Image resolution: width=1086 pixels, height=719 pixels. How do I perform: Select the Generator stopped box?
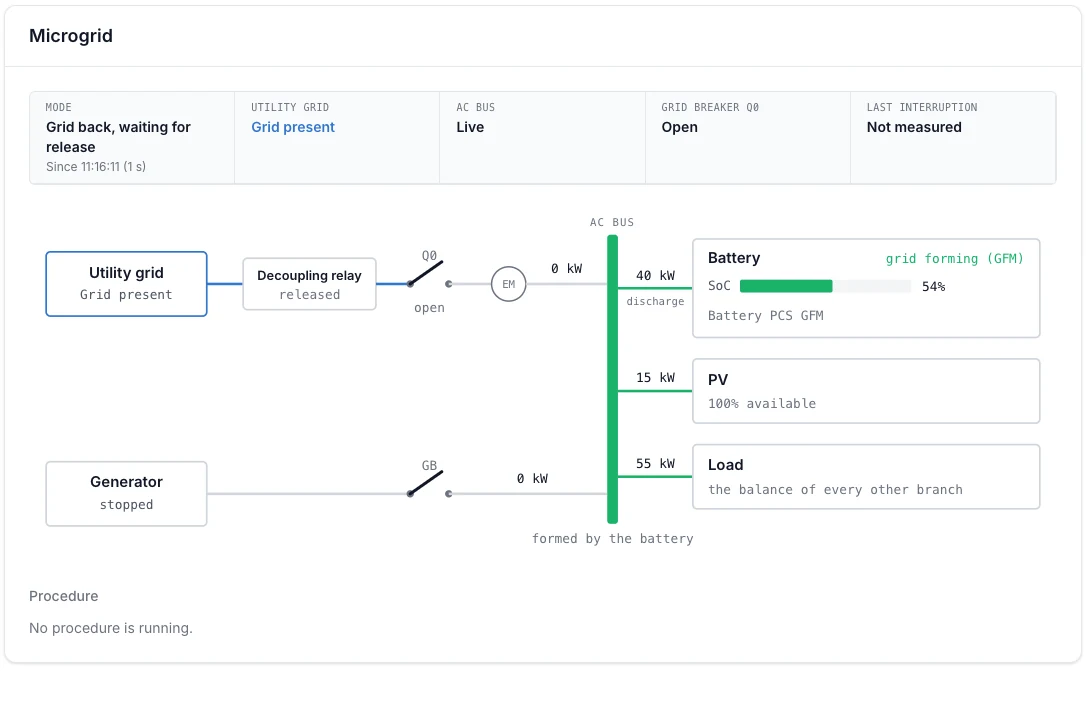tap(126, 494)
